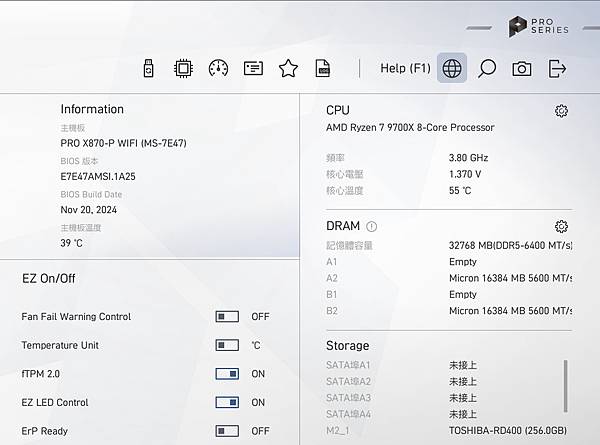The height and width of the screenshot is (445, 600).
Task: Click the B1 Empty memory slot row
Action: 449,295
